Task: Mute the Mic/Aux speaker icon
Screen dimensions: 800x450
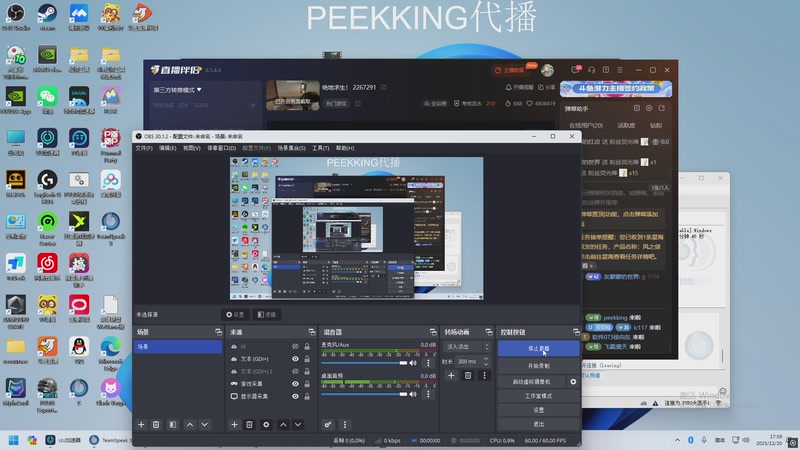Action: (413, 363)
